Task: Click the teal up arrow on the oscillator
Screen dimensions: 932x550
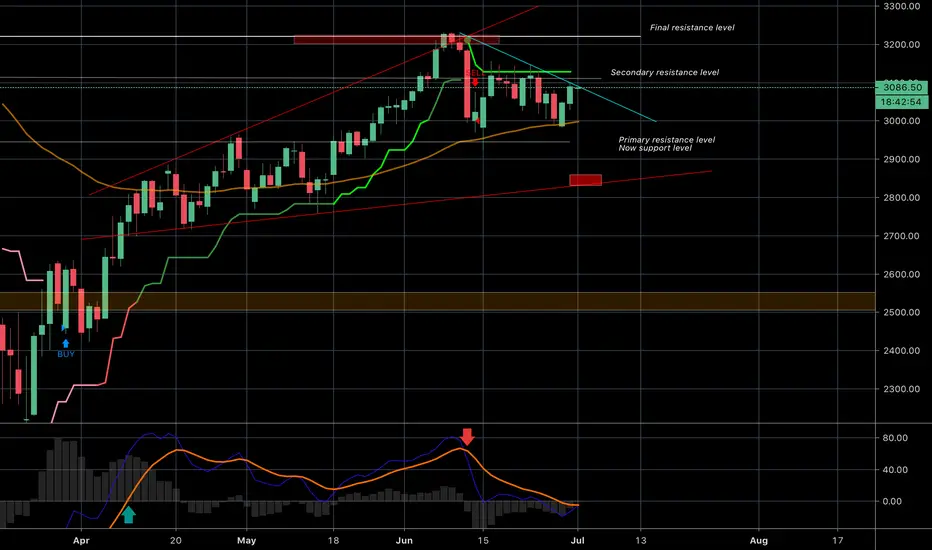Action: tap(128, 514)
